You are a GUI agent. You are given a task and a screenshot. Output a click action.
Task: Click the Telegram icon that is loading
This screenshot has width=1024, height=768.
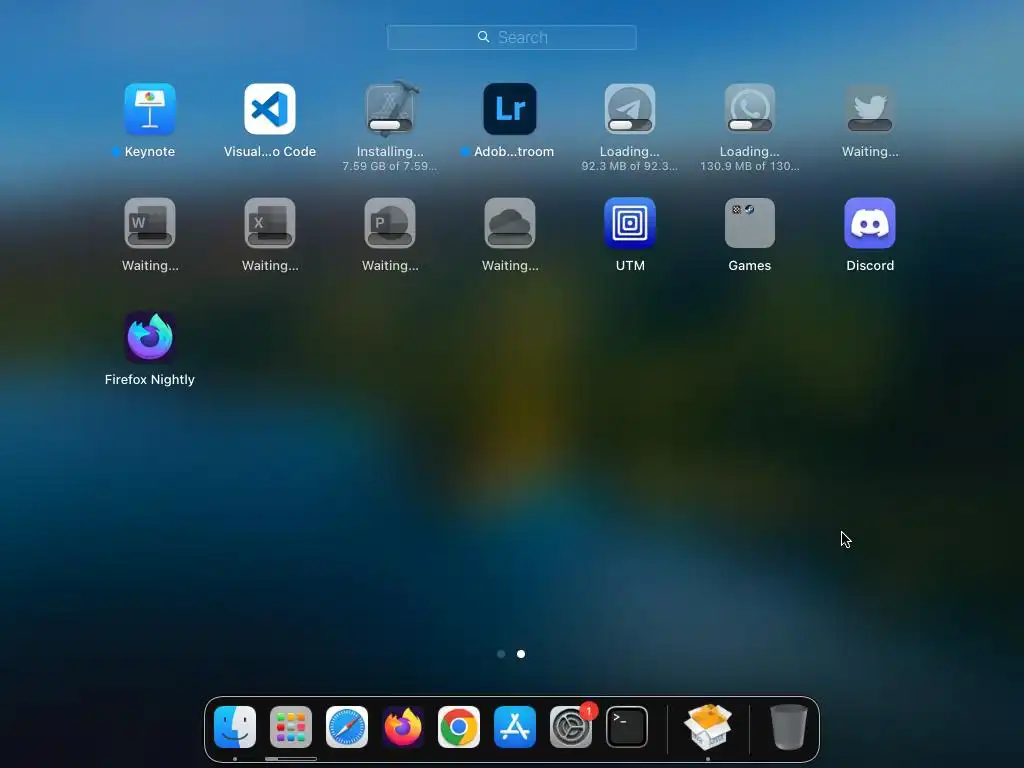(x=630, y=109)
